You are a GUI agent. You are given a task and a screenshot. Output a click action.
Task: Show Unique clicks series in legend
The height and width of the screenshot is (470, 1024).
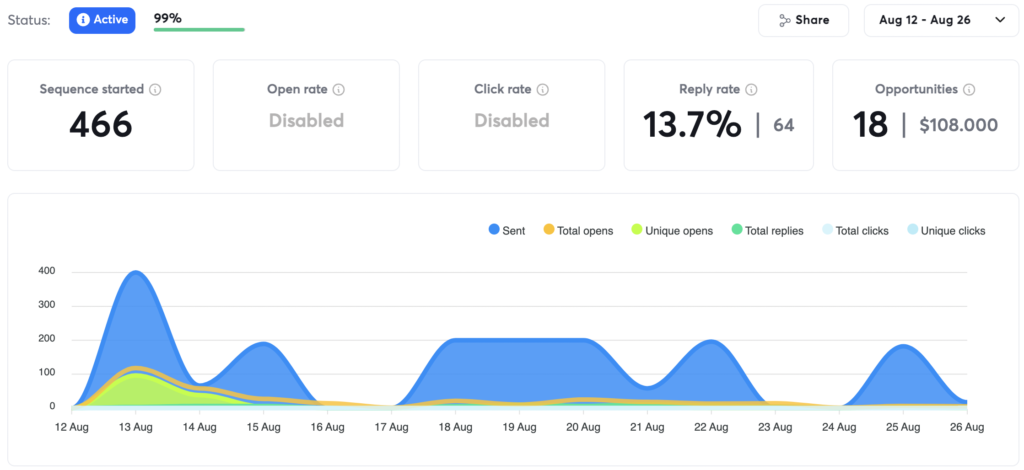(945, 230)
